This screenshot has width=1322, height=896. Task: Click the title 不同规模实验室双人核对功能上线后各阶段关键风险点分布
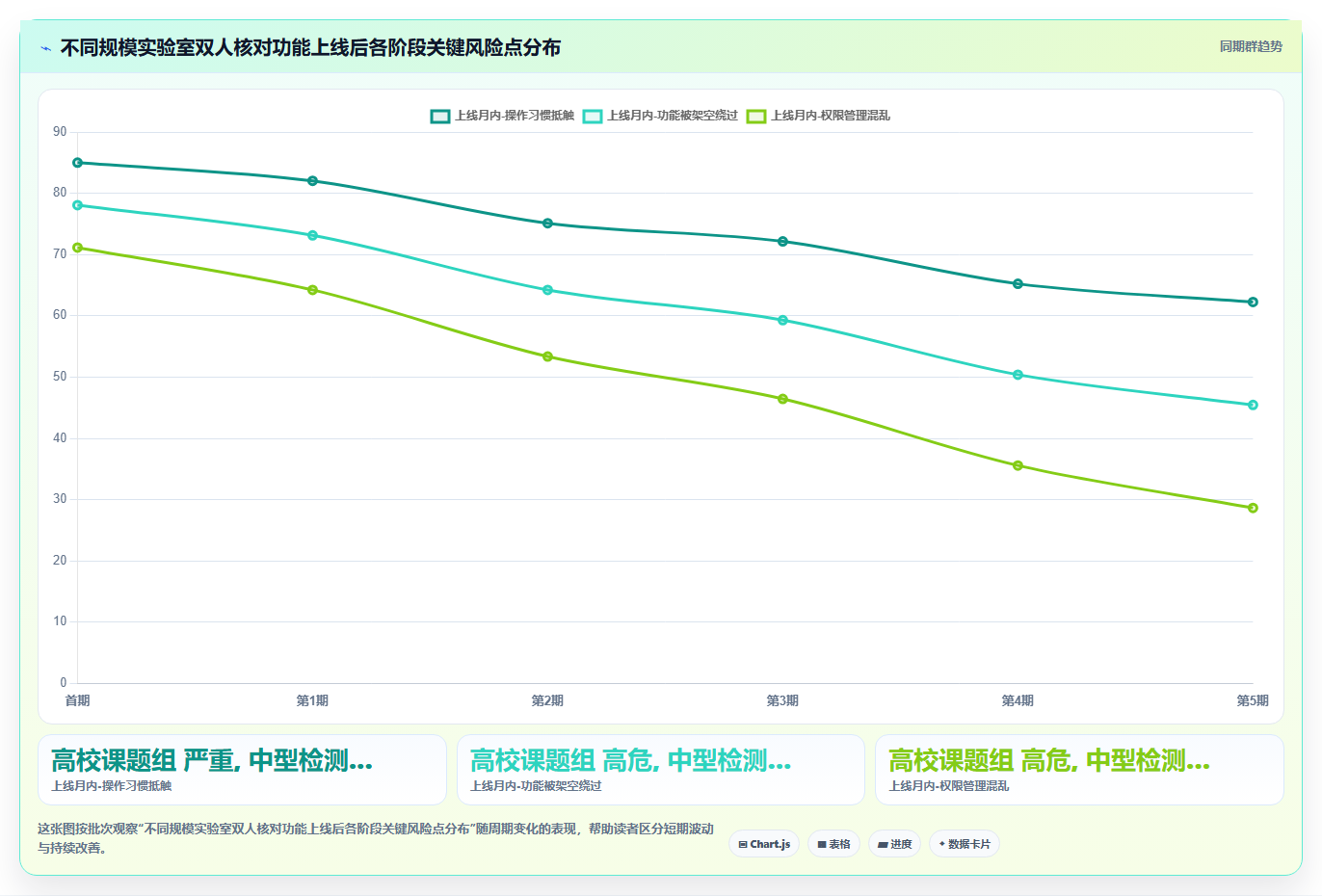click(310, 48)
